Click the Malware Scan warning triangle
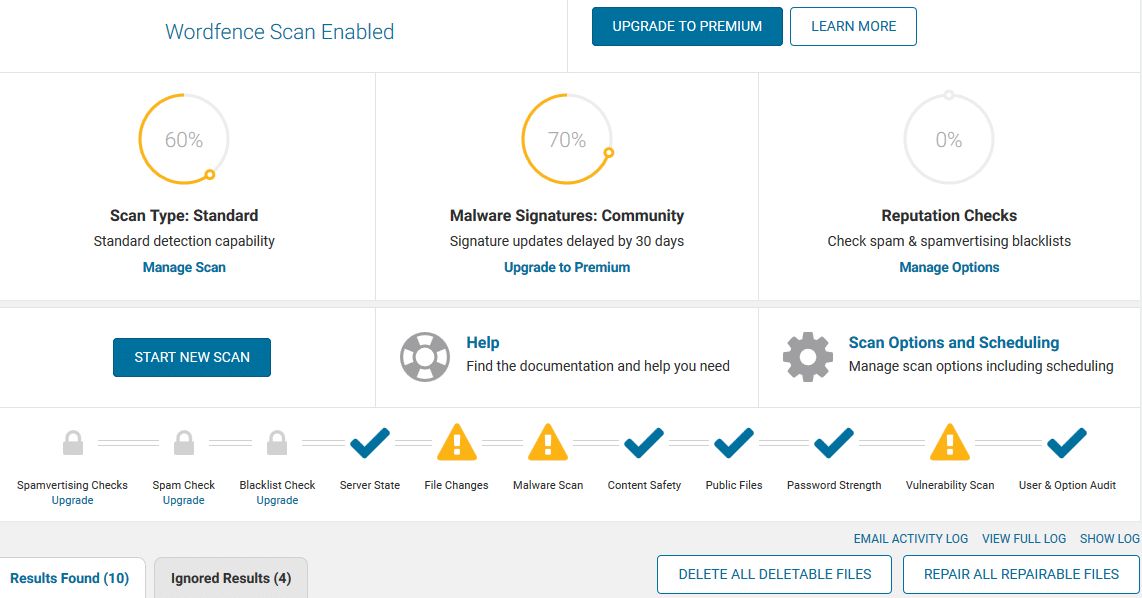1142x598 pixels. 548,442
